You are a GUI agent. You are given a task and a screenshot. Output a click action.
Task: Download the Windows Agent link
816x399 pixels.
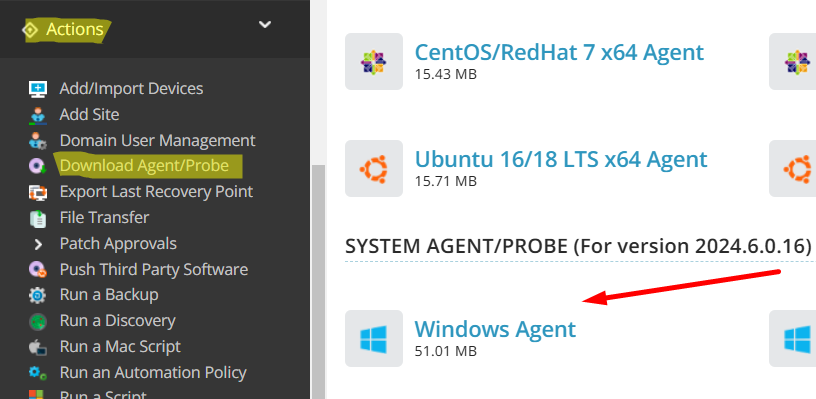495,329
